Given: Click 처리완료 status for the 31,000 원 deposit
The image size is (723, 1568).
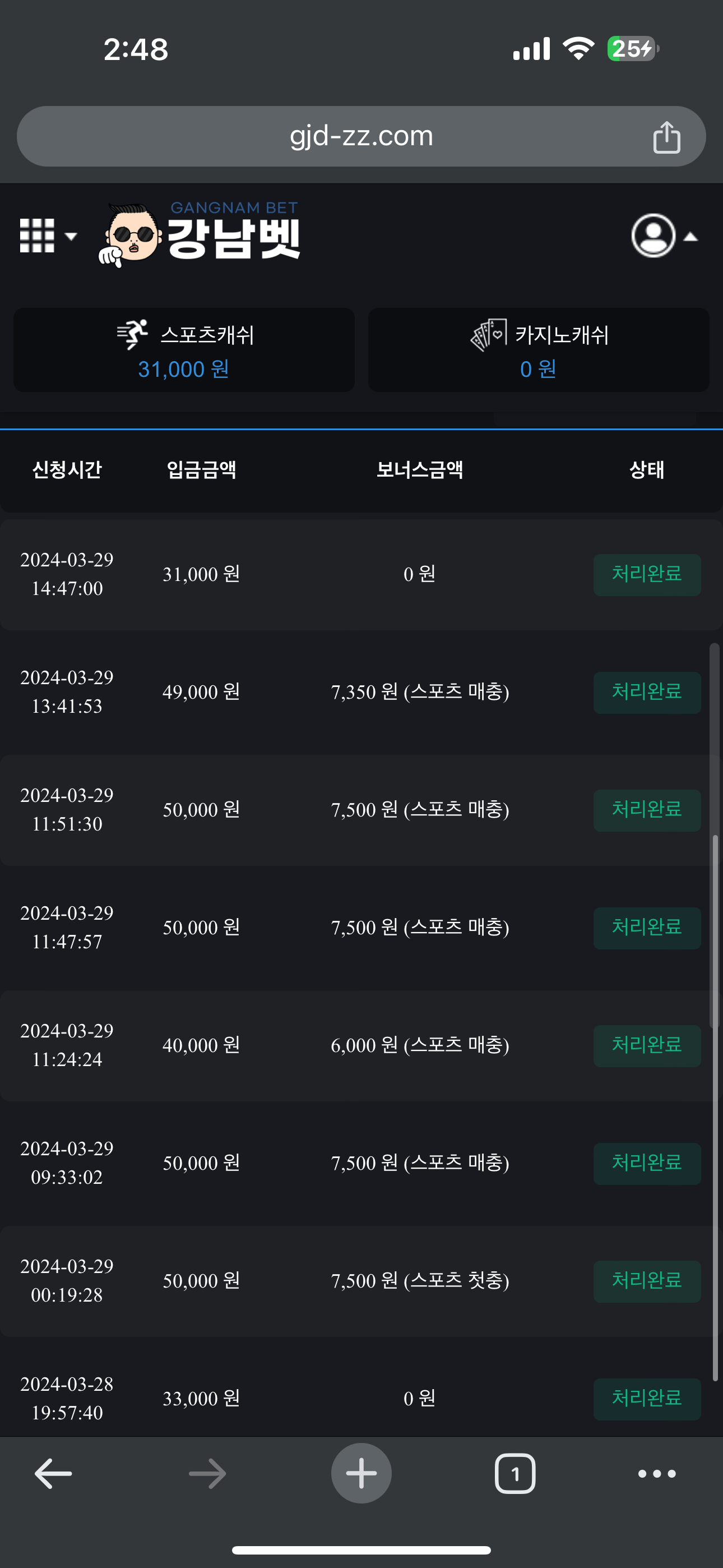Looking at the screenshot, I should 646,574.
